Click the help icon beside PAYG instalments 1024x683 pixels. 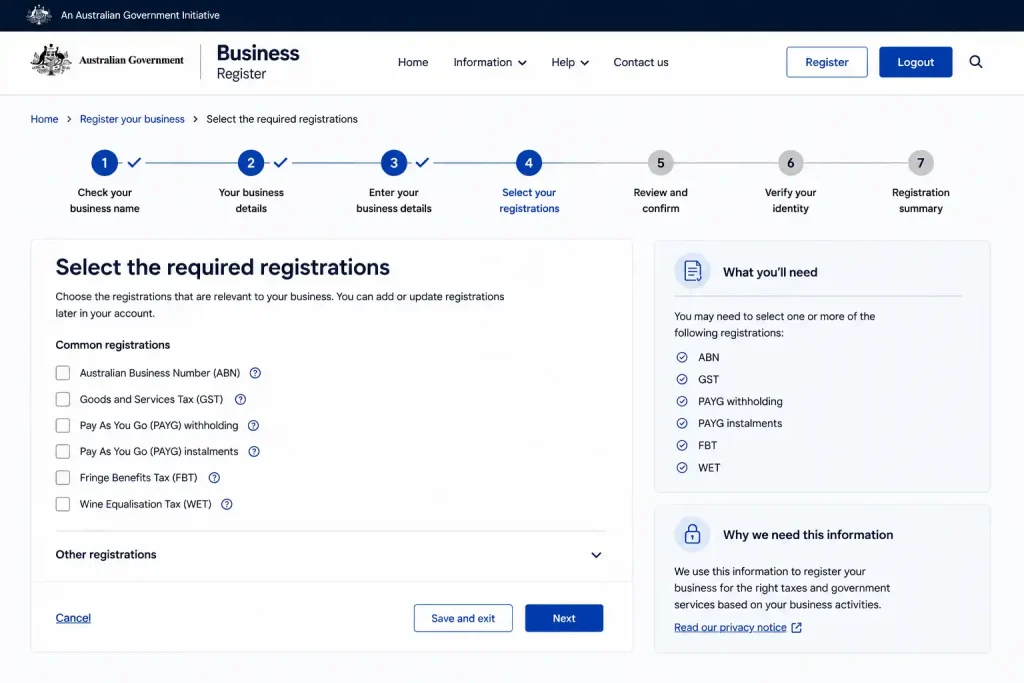254,451
